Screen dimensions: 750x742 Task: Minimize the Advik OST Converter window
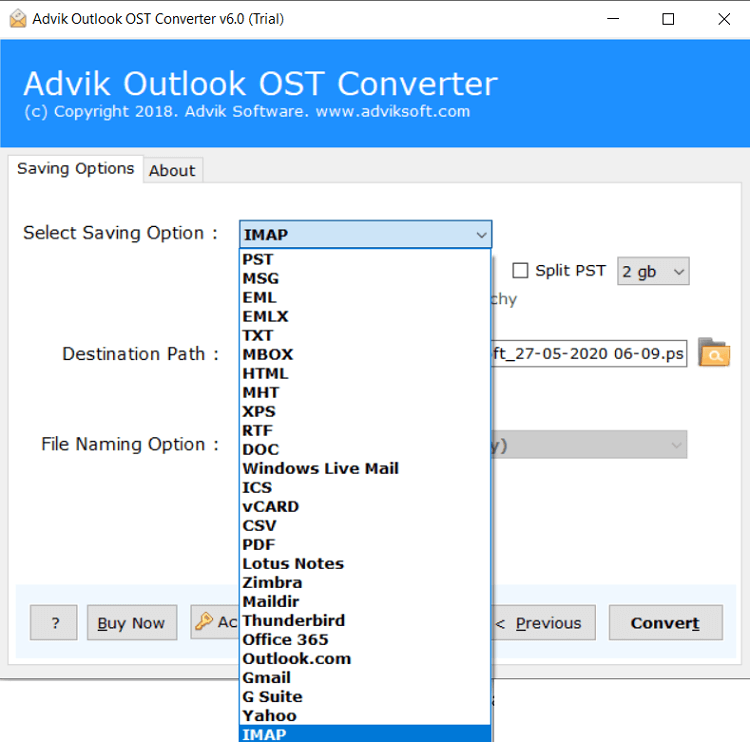click(613, 19)
